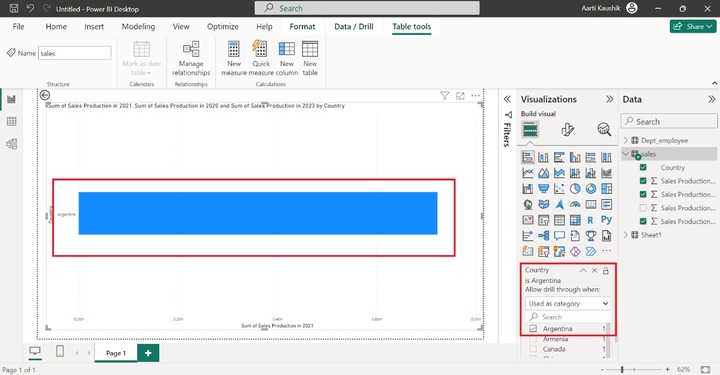Select the trophy Goals visual
This screenshot has height=375, width=720.
pyautogui.click(x=591, y=236)
